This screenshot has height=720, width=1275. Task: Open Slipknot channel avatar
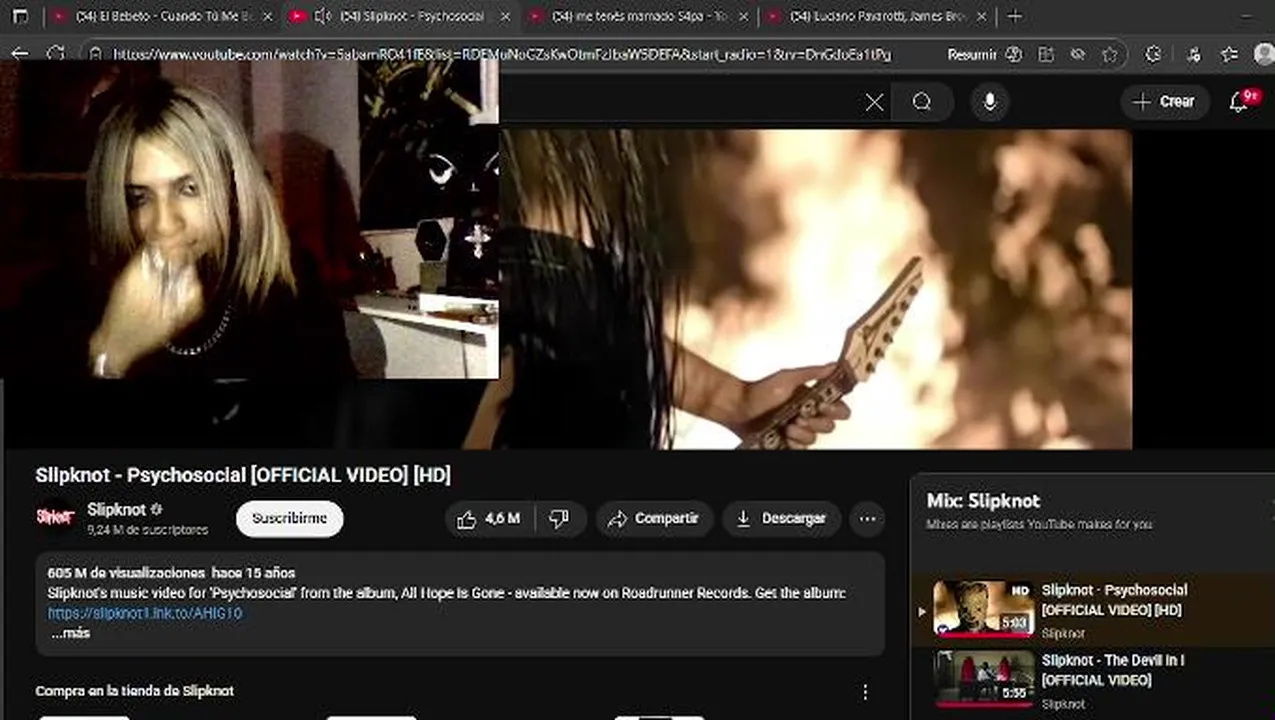click(x=56, y=518)
